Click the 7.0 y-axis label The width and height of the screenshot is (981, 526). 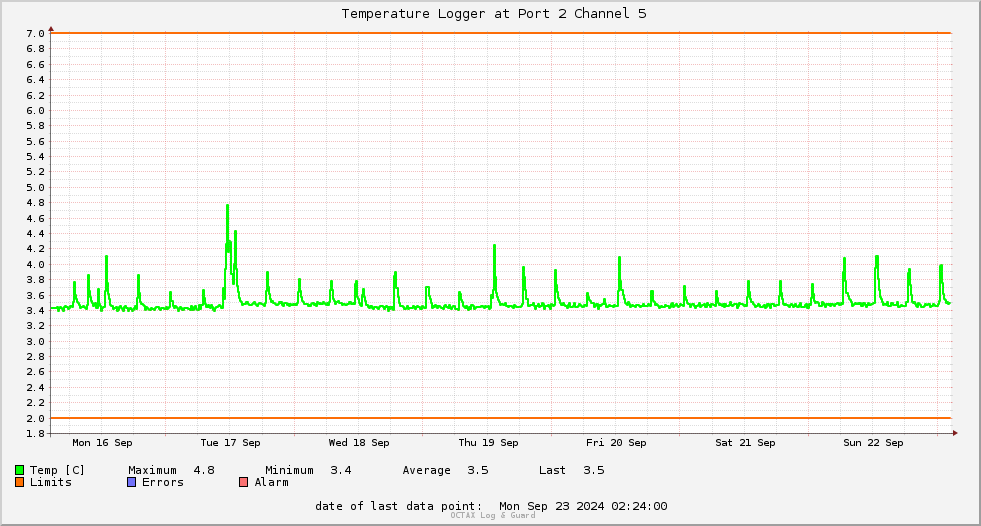36,34
